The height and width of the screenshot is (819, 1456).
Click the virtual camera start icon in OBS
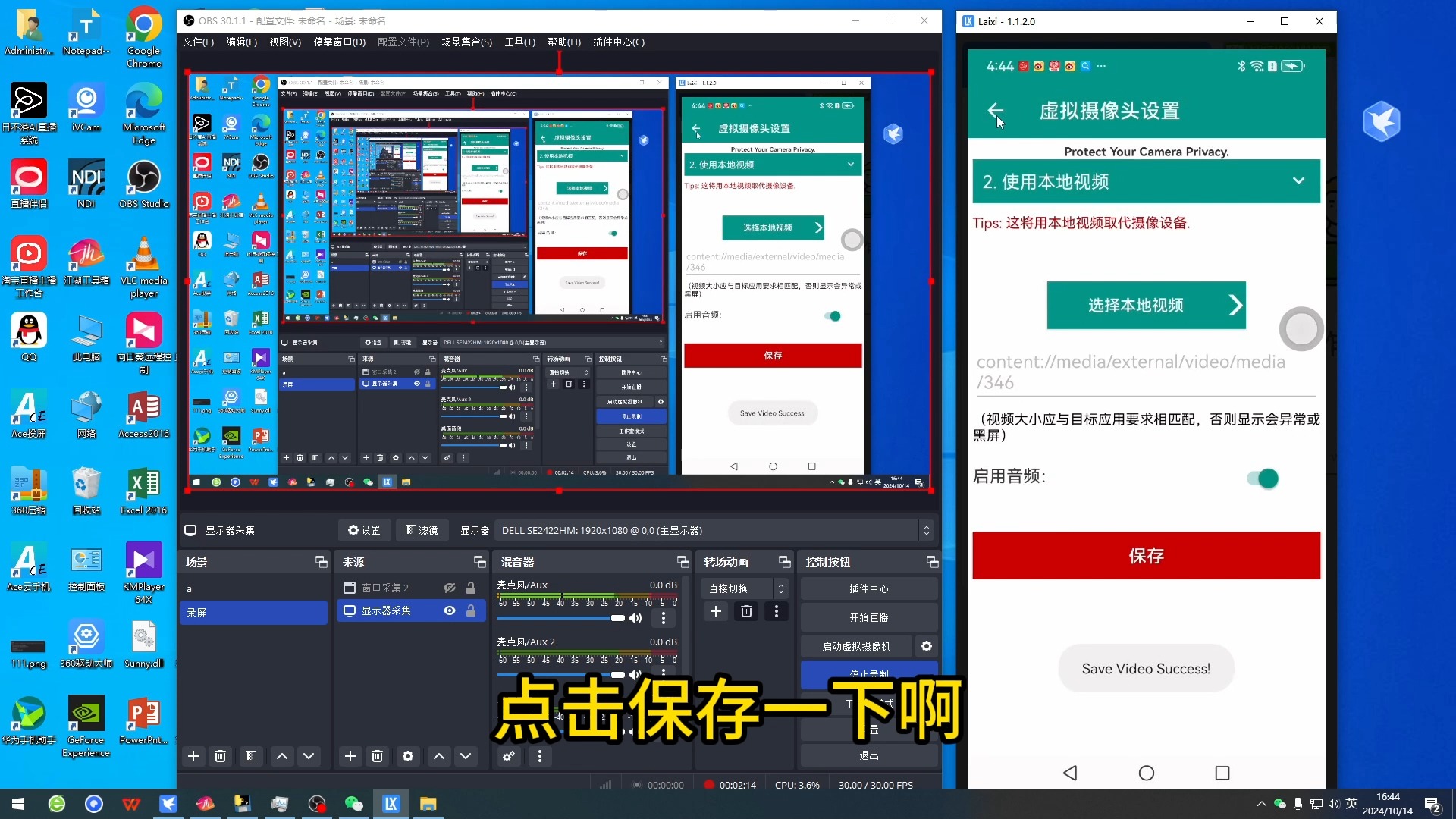tap(857, 645)
